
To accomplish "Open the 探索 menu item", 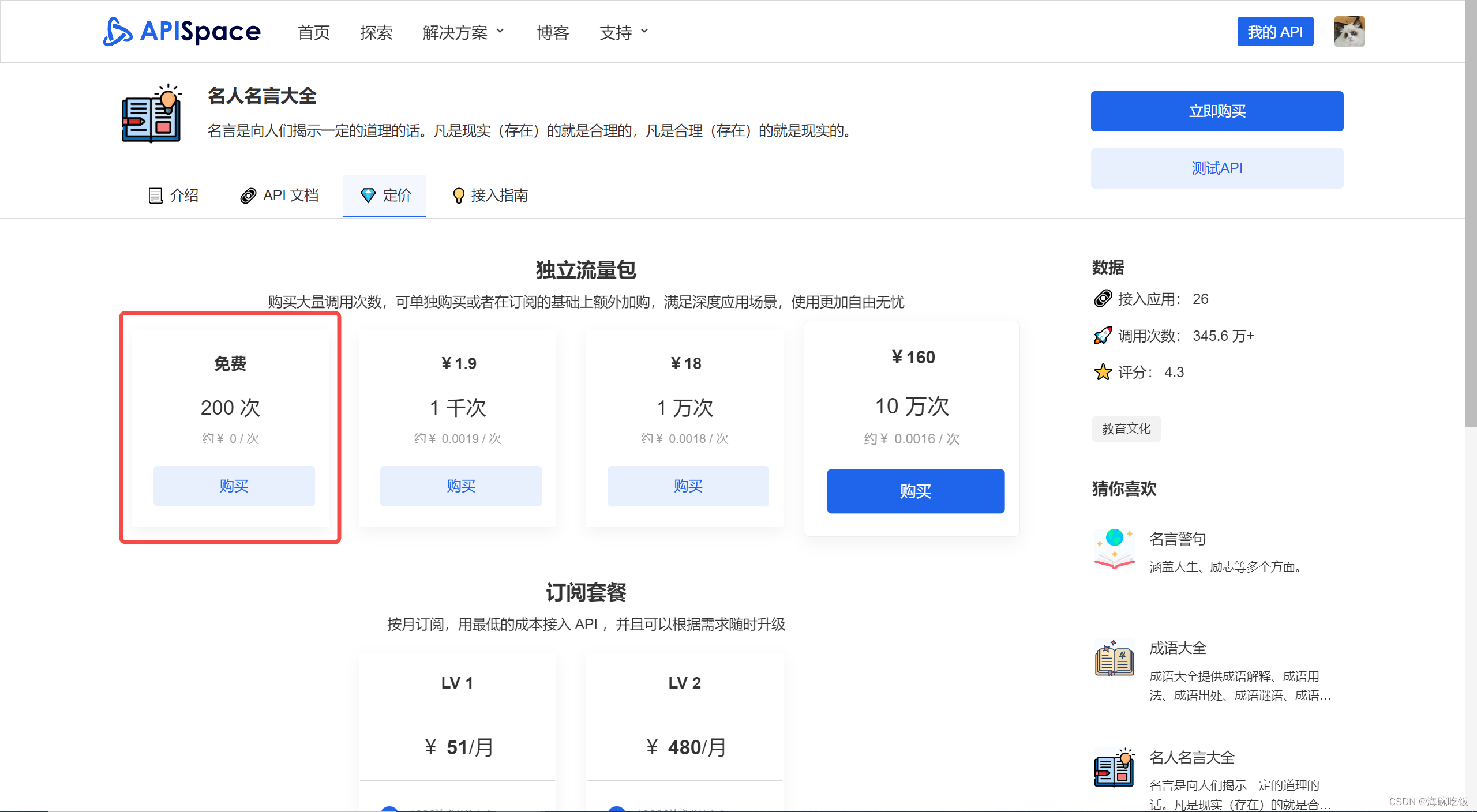I will [376, 32].
